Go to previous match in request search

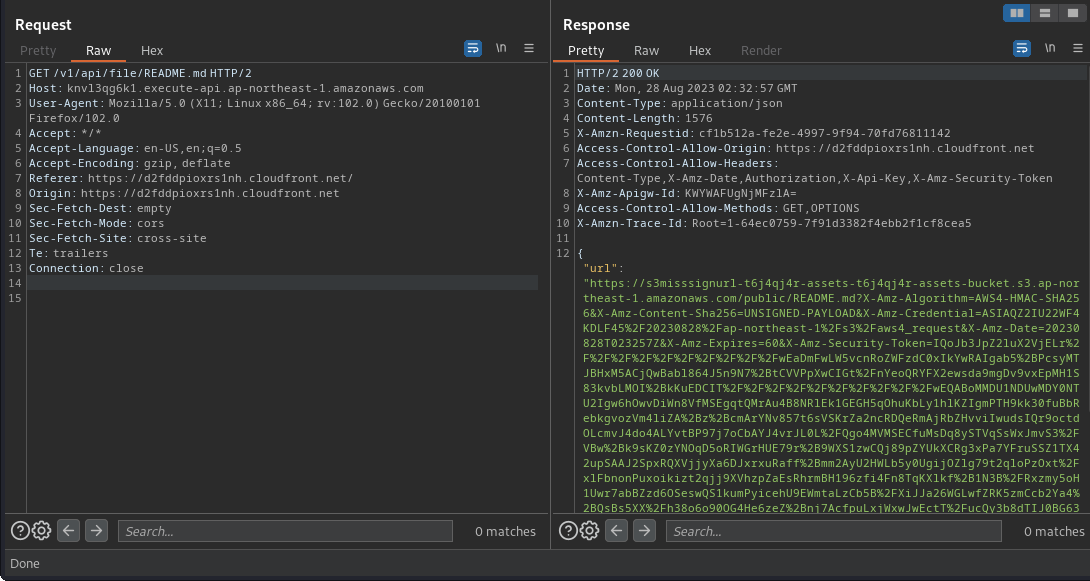69,531
